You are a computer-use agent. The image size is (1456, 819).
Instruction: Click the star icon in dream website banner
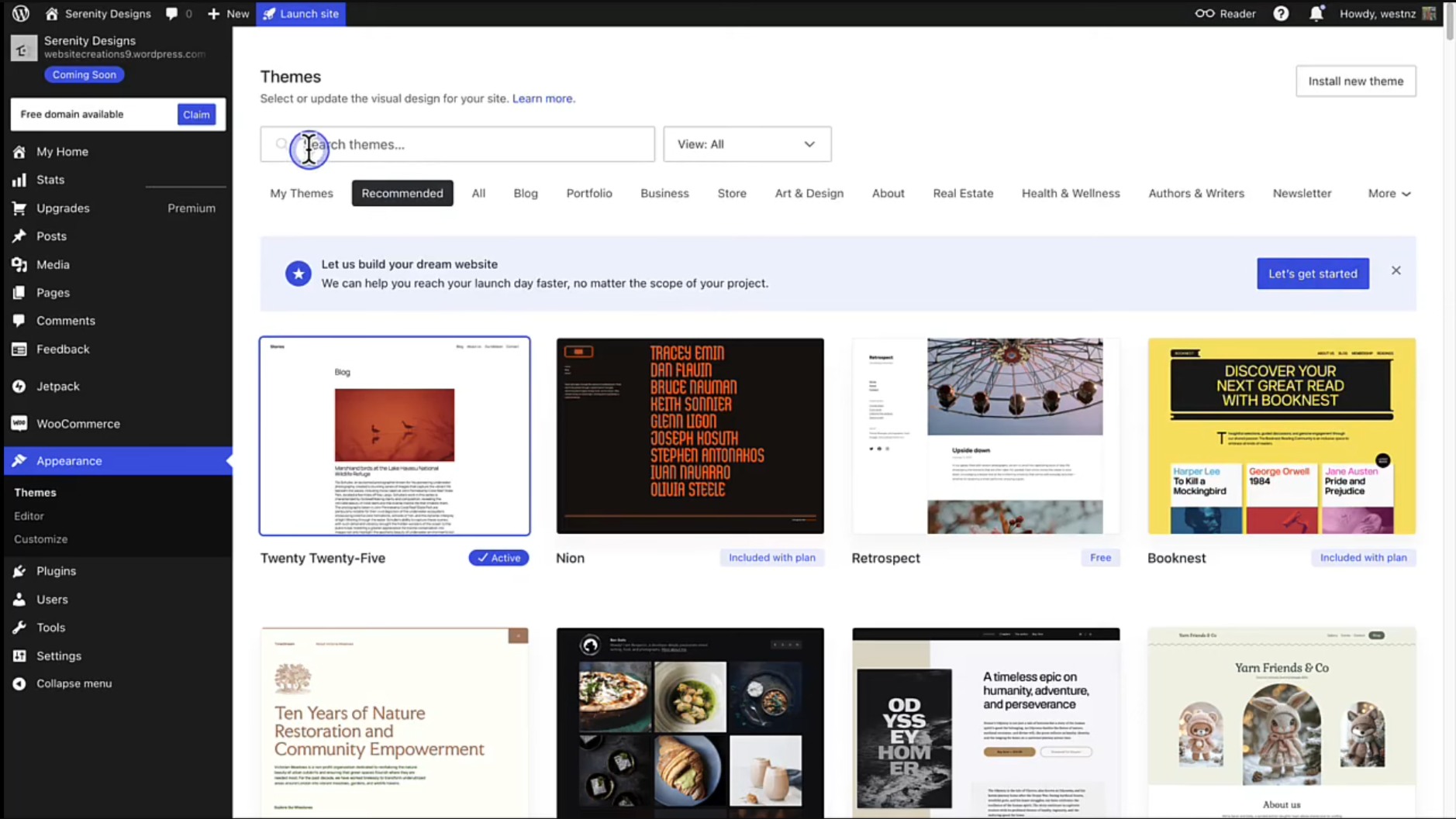tap(298, 274)
